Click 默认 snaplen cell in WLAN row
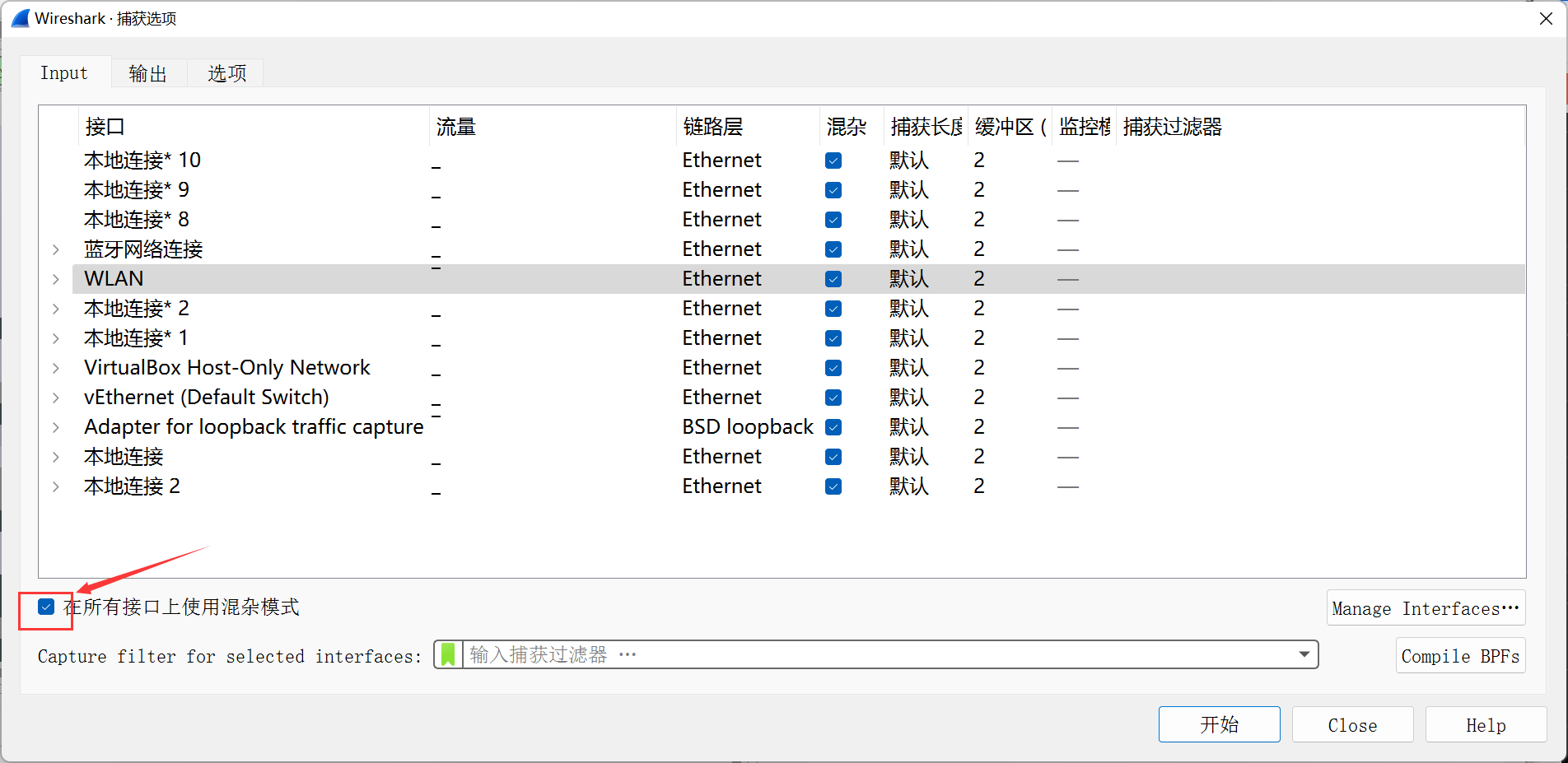This screenshot has width=1568, height=763. point(909,279)
